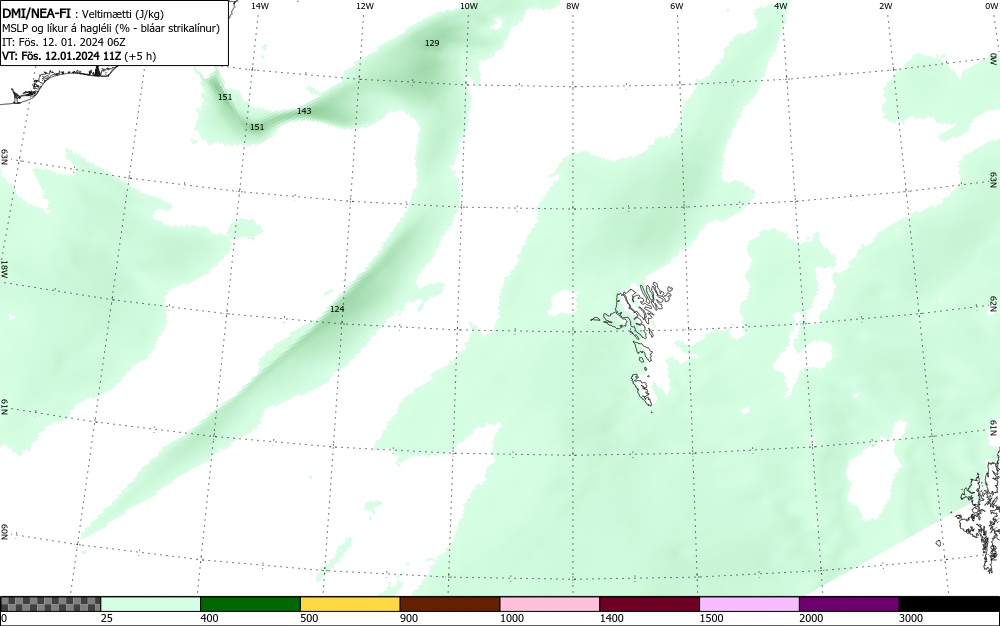The width and height of the screenshot is (1000, 626).
Task: Click the yellow 500–900 legend swatch
Action: click(350, 604)
